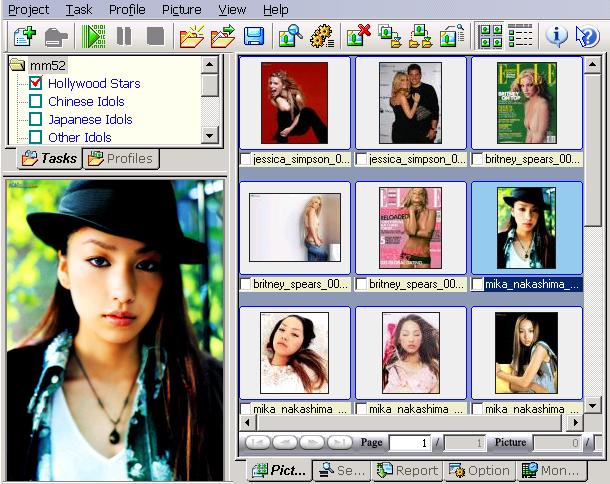Switch to thumbnail grid view icon
The image size is (610, 484).
click(x=490, y=36)
